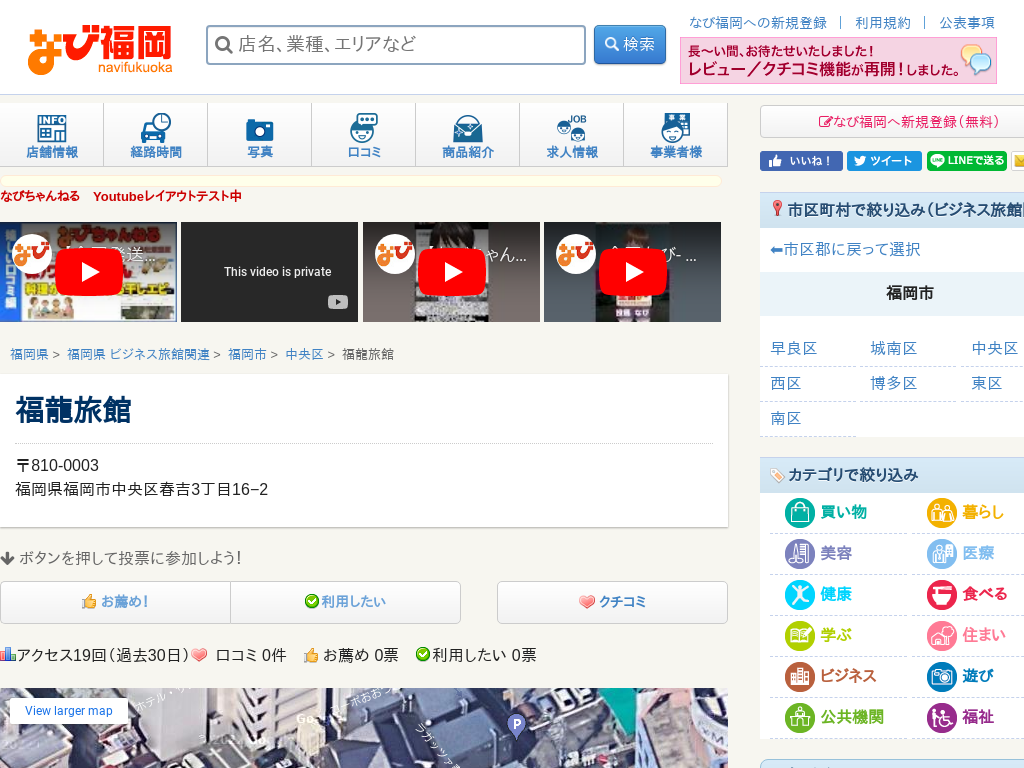Viewport: 1024px width, 768px height.
Task: Click the 住まい housing category icon
Action: coord(942,635)
